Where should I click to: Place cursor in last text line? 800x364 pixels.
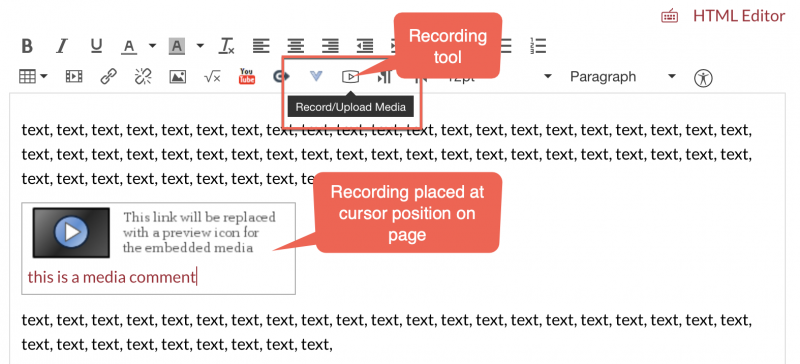[x=177, y=345]
